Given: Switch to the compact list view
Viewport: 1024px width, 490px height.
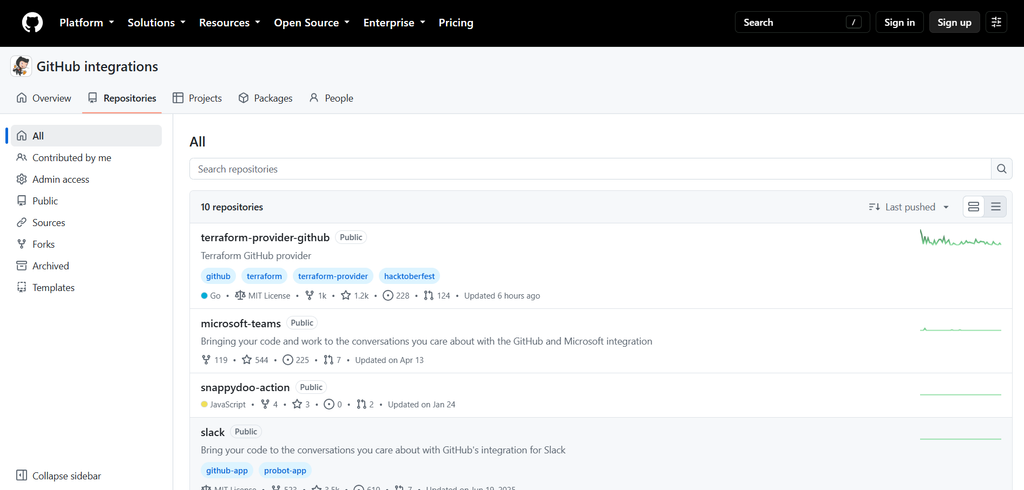Looking at the screenshot, I should [x=995, y=207].
